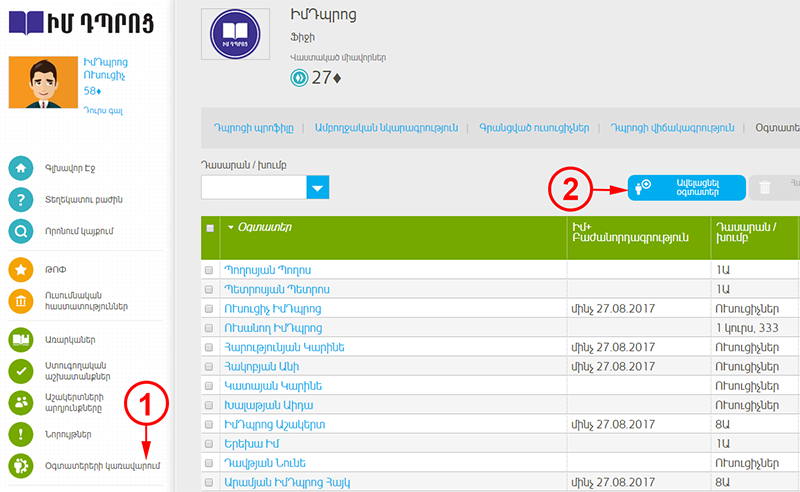The height and width of the screenshot is (492, 800).
Task: Open the Առարկաներ book icon
Action: coord(21,340)
